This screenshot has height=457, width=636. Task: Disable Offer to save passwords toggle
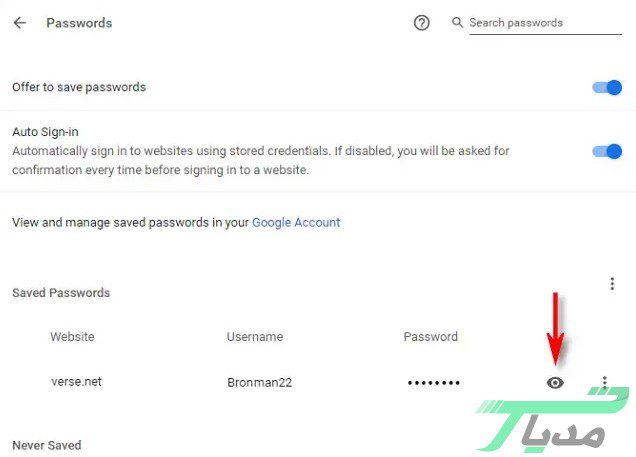click(x=607, y=87)
